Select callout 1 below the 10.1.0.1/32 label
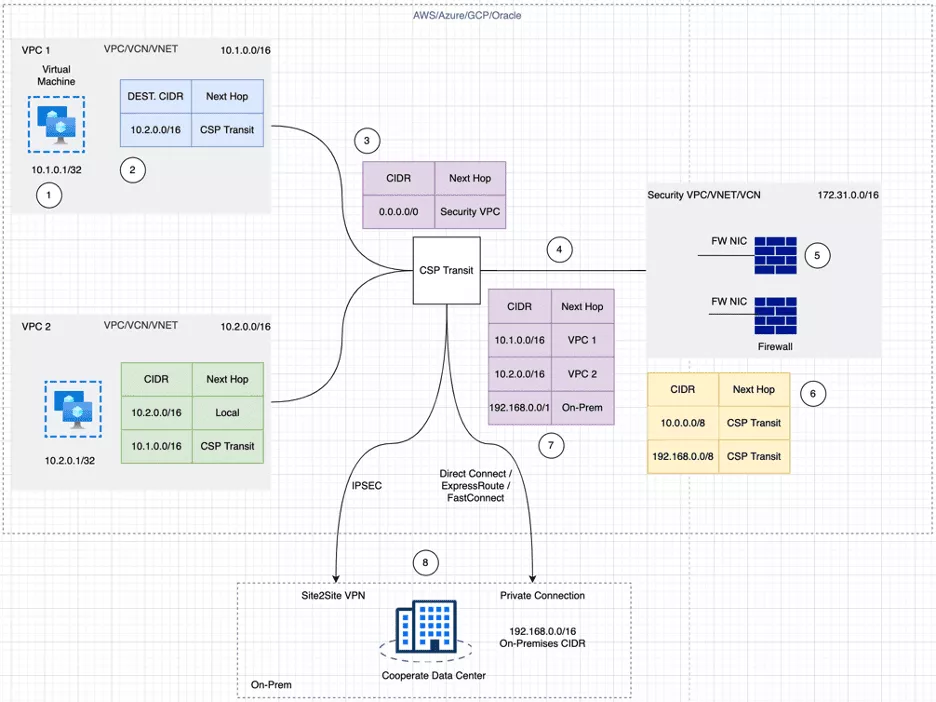Viewport: 936px width, 702px height. [49, 195]
